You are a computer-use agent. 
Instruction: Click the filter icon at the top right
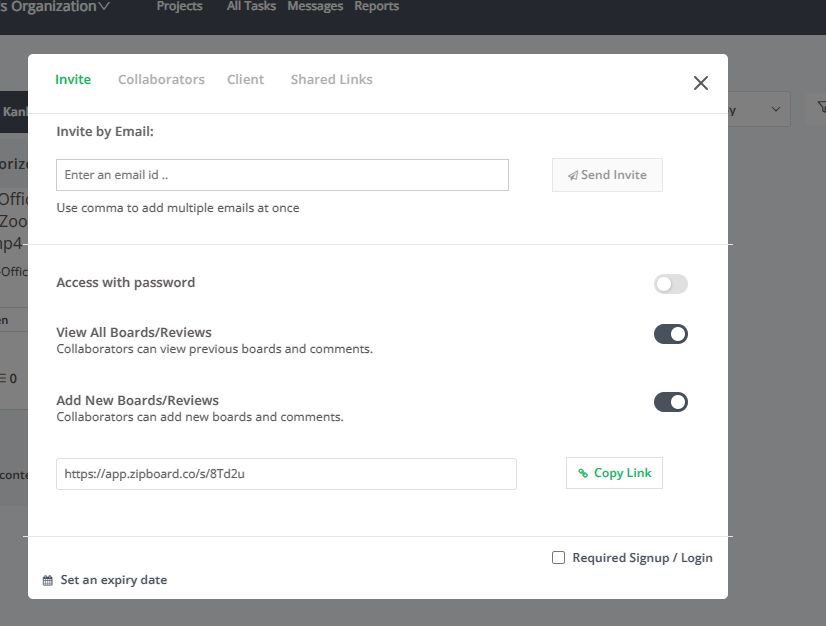click(821, 107)
